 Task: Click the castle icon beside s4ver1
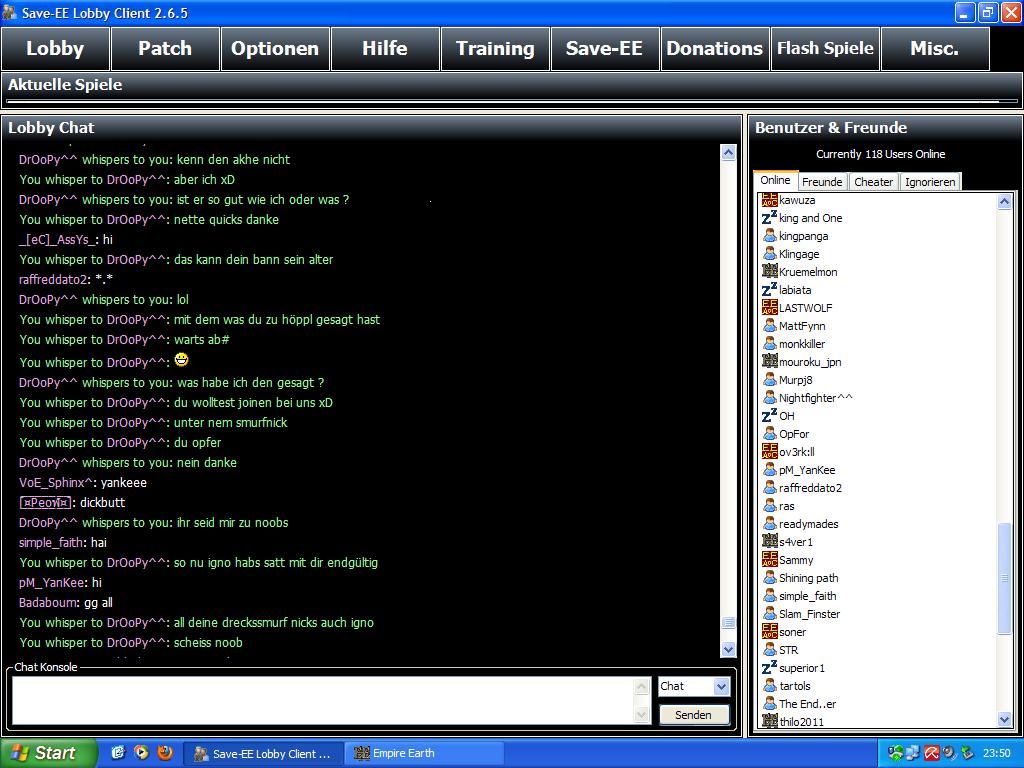tap(769, 542)
